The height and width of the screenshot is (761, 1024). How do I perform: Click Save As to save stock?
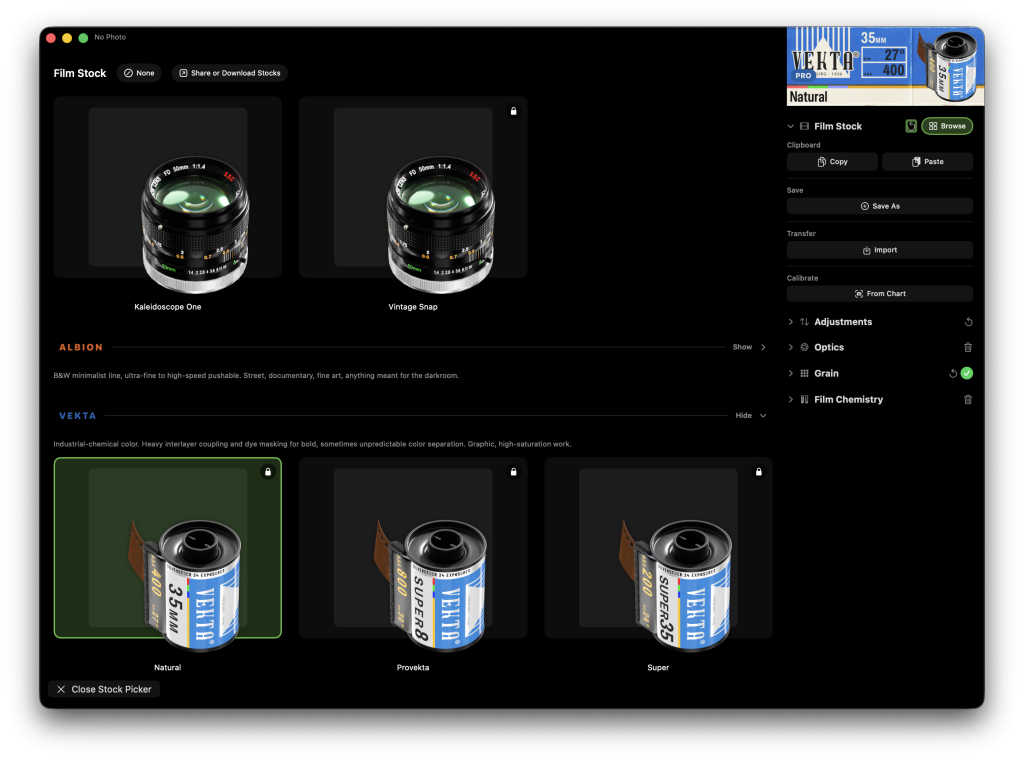click(x=880, y=206)
